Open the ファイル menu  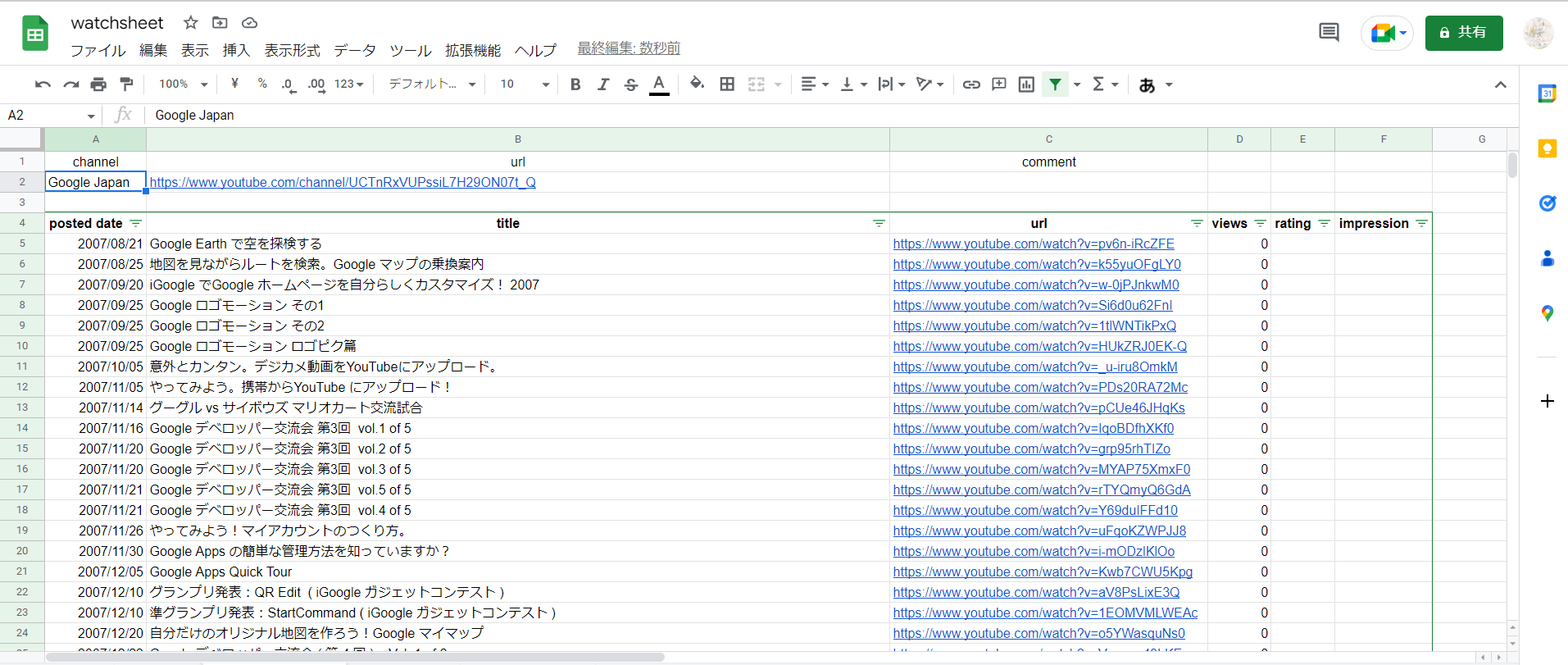pos(98,50)
